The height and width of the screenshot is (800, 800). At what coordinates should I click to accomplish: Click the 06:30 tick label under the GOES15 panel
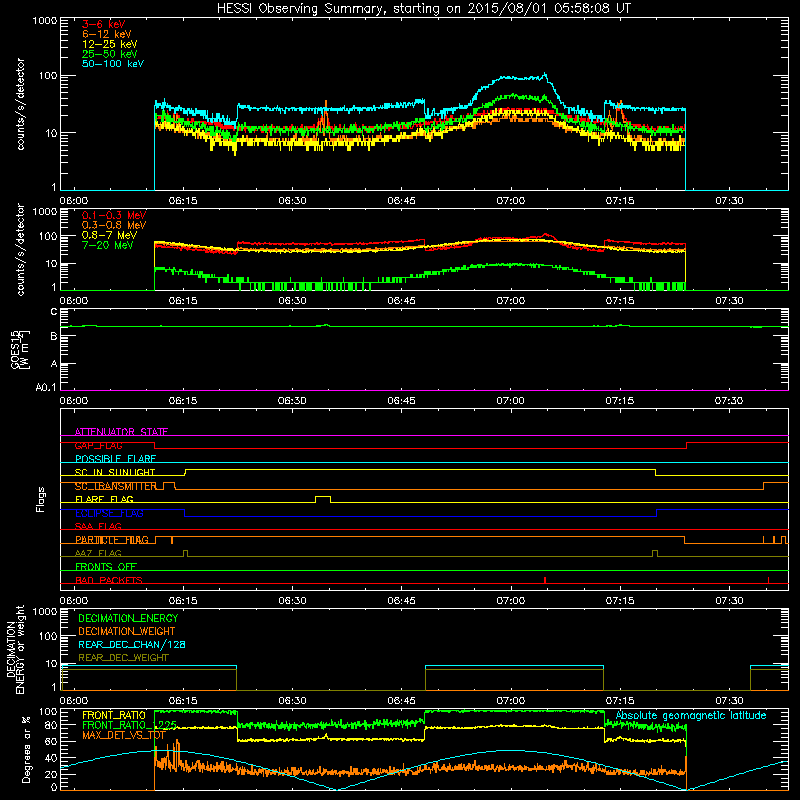[x=292, y=401]
